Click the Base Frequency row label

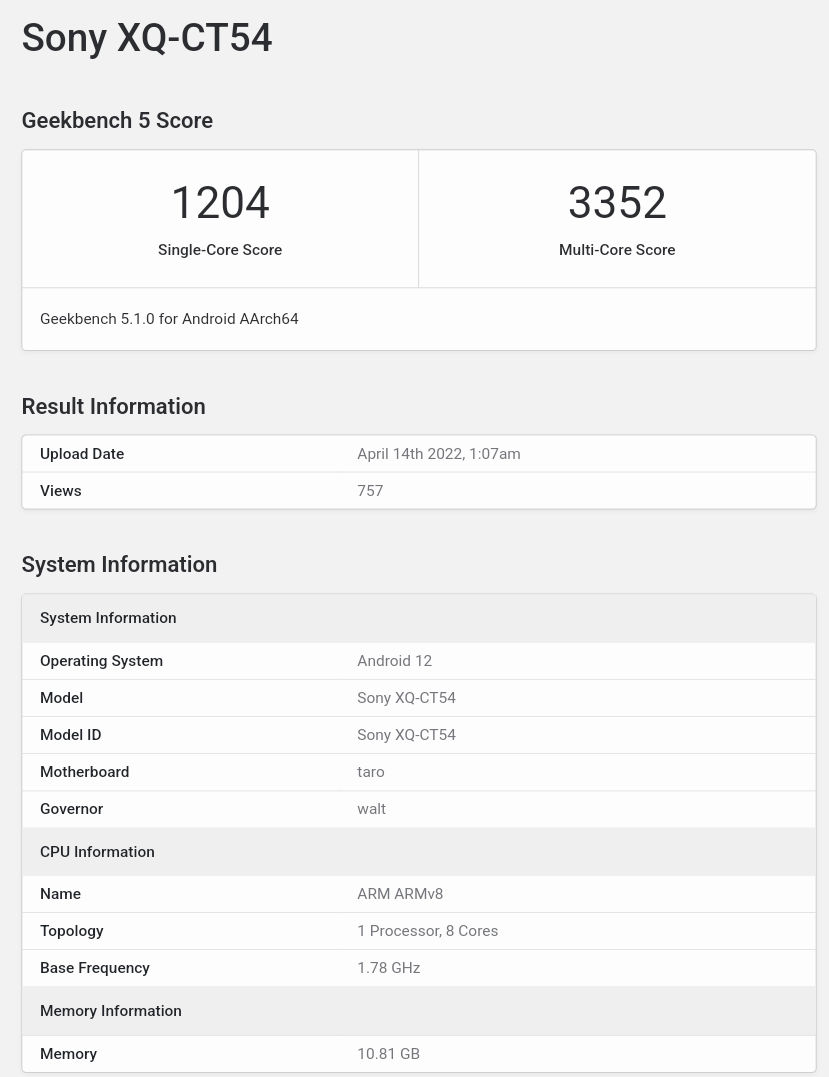click(x=95, y=968)
